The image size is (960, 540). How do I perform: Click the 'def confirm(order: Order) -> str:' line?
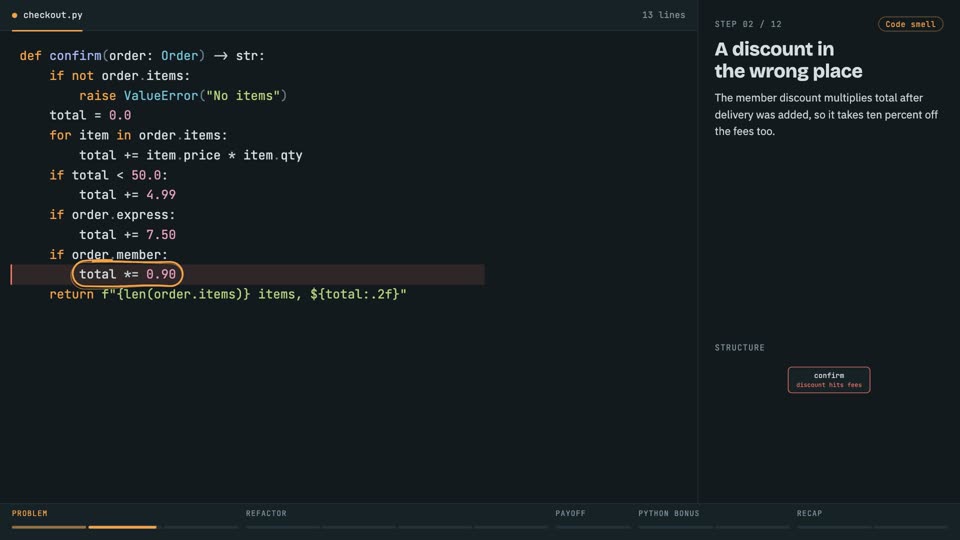point(142,56)
